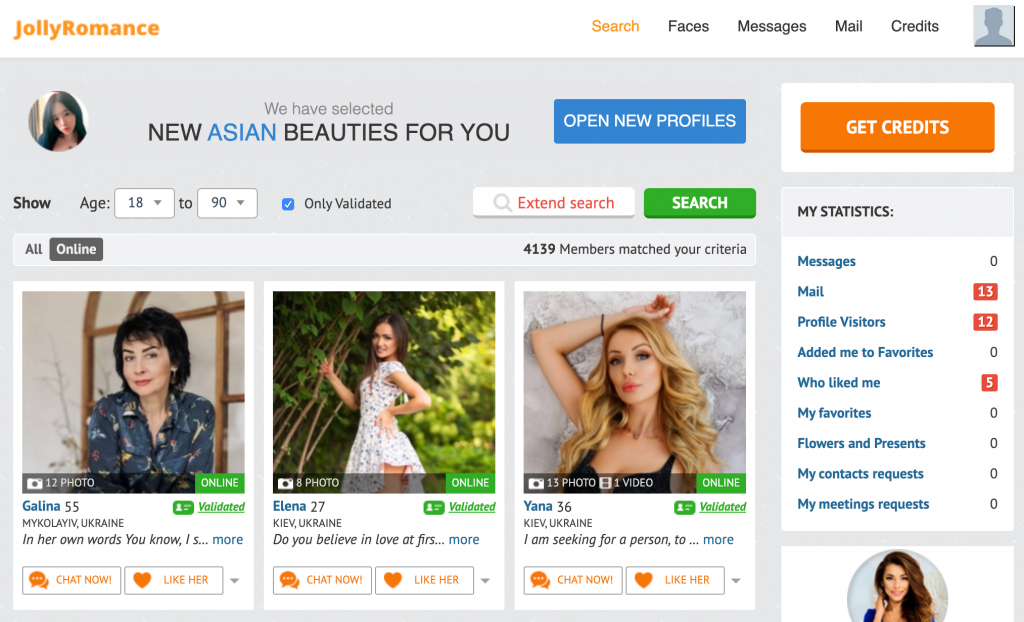Open the Profile Visitors link
1024x622 pixels.
[841, 321]
